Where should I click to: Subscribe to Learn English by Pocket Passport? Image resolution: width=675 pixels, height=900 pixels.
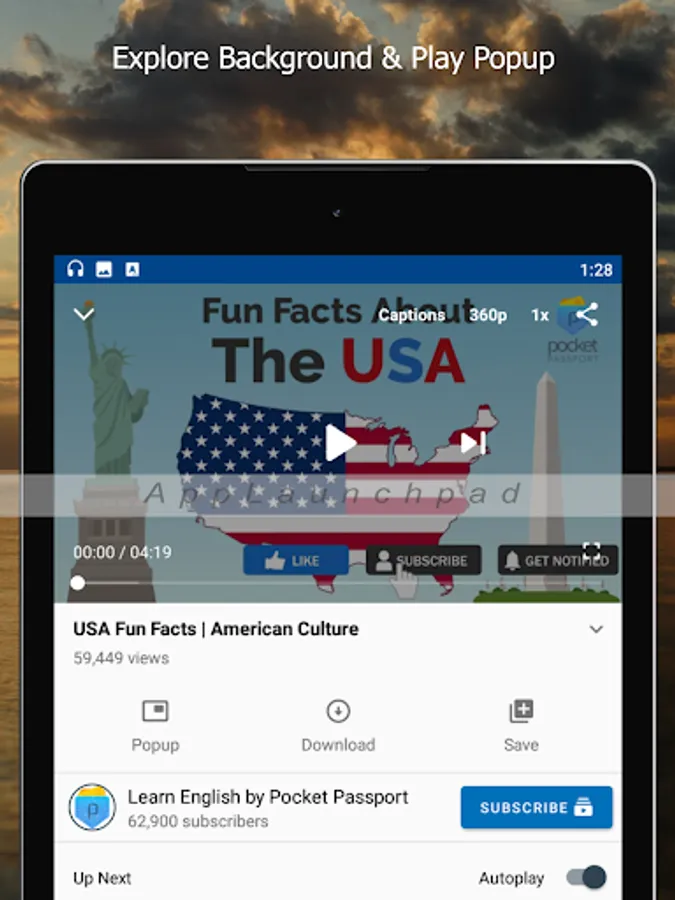point(536,807)
